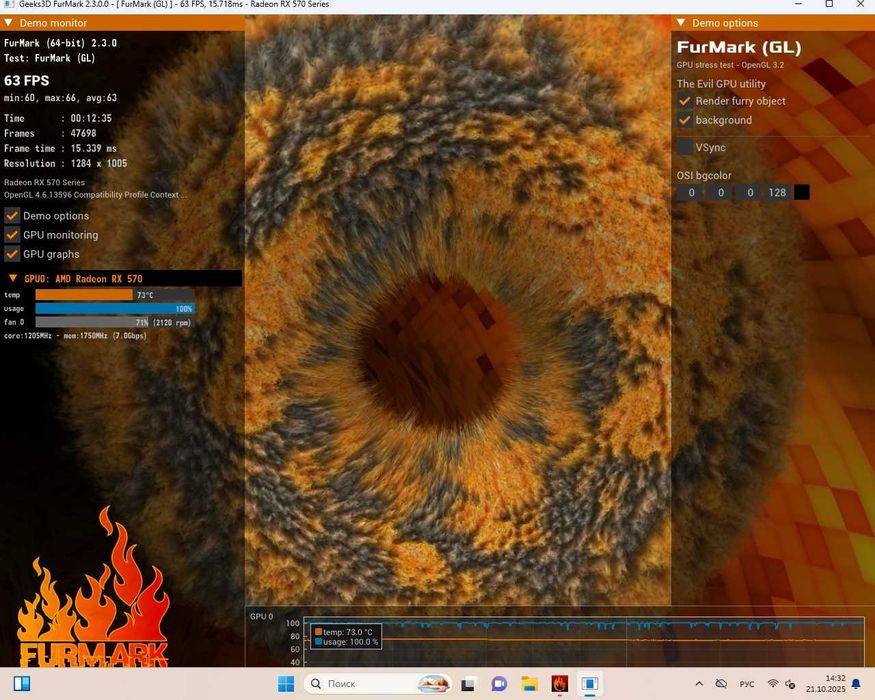
Task: Click the 63 FPS readout
Action: (x=26, y=81)
